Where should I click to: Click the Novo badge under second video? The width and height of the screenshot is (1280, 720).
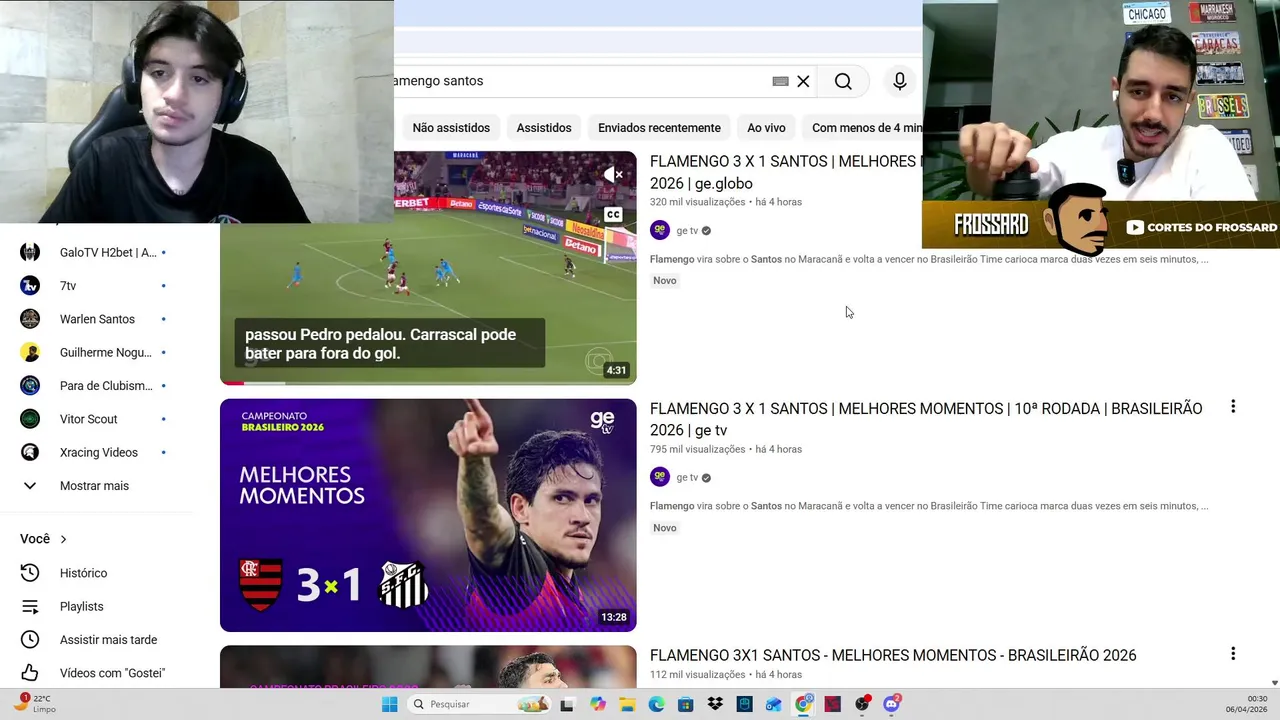tap(665, 528)
